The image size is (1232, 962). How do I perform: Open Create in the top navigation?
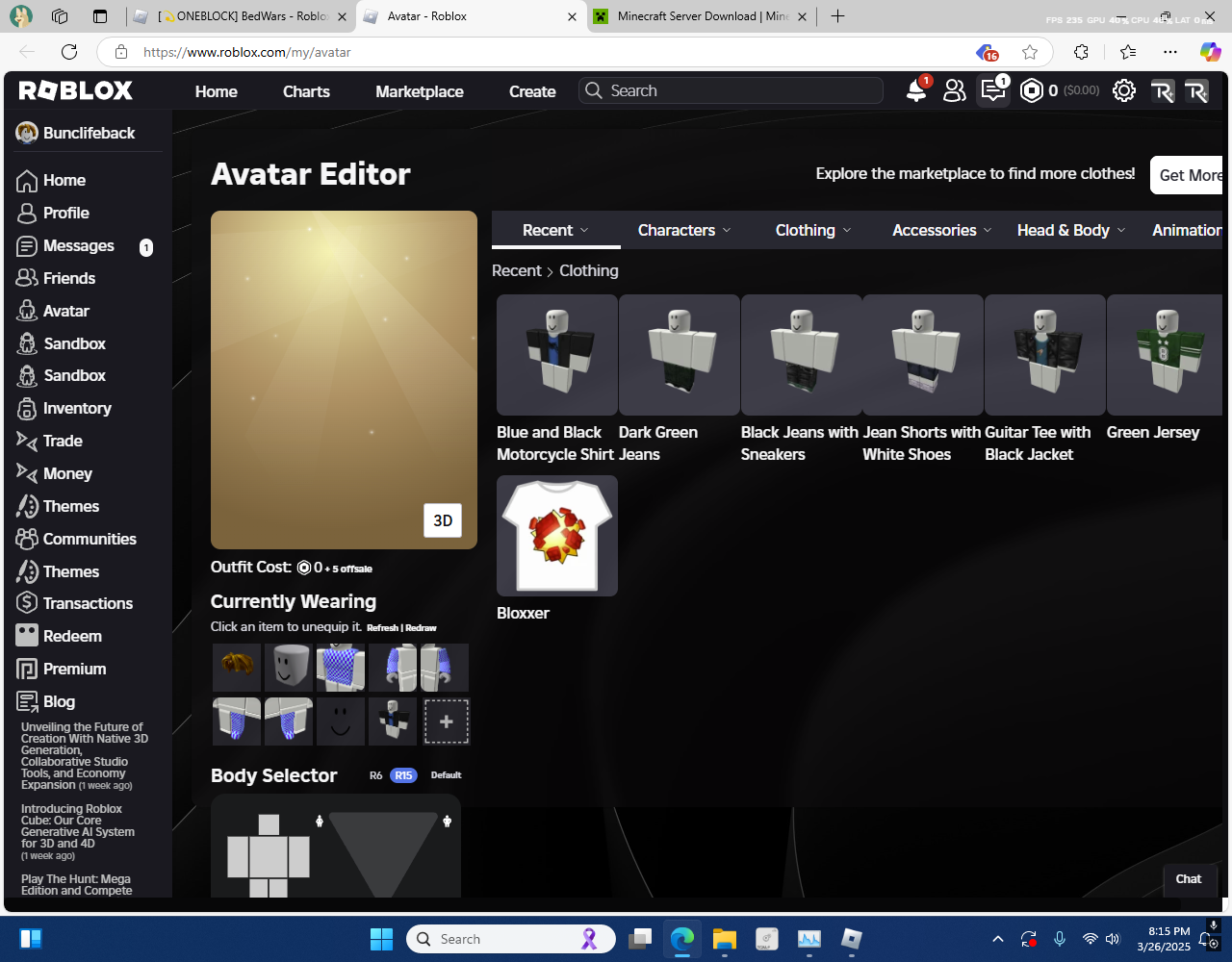tap(532, 91)
